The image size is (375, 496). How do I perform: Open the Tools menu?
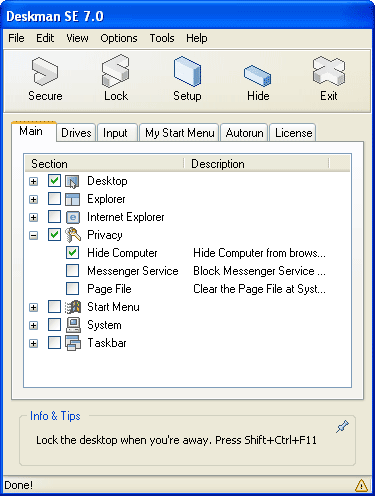pyautogui.click(x=162, y=38)
